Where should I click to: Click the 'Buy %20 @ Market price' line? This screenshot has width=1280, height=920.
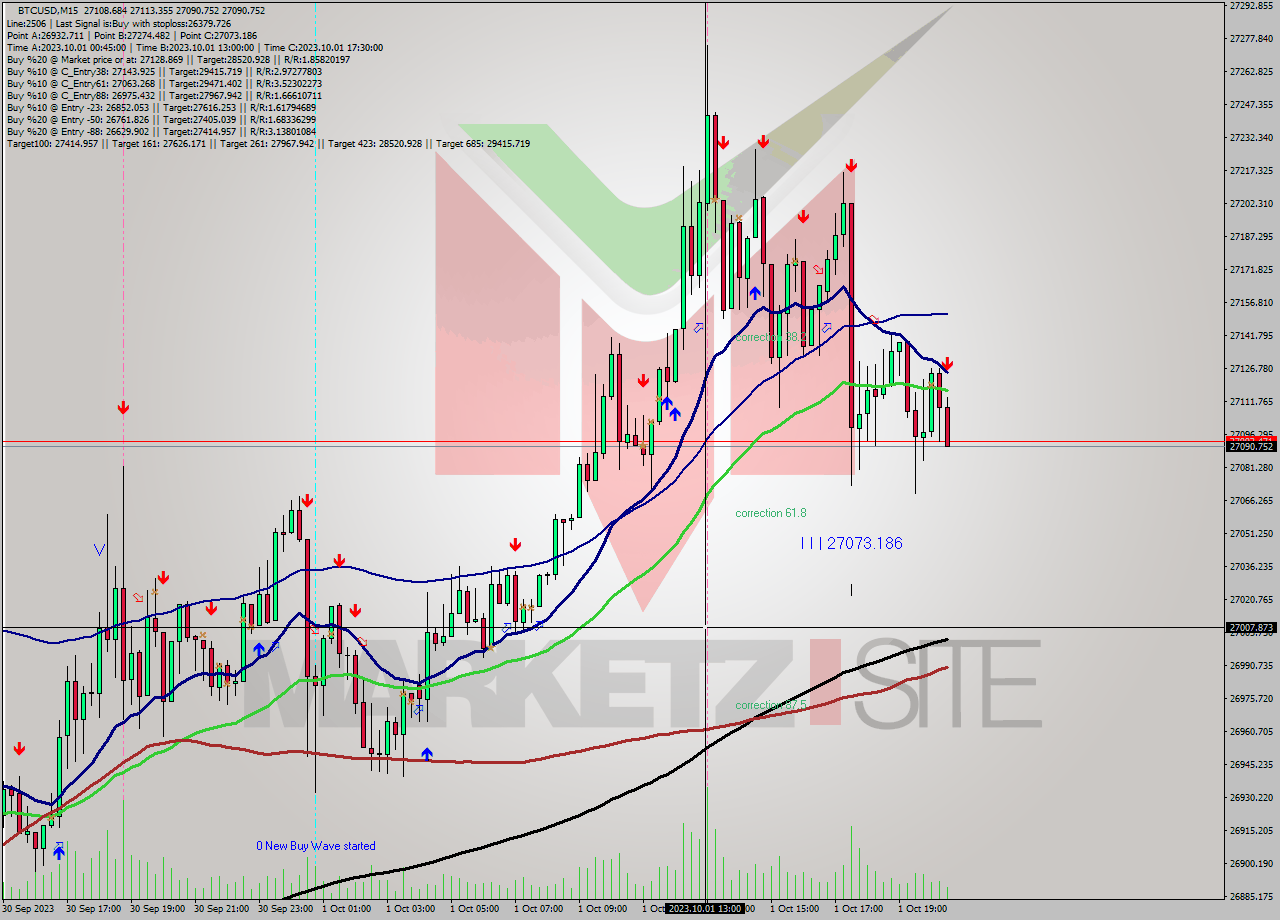pyautogui.click(x=178, y=59)
